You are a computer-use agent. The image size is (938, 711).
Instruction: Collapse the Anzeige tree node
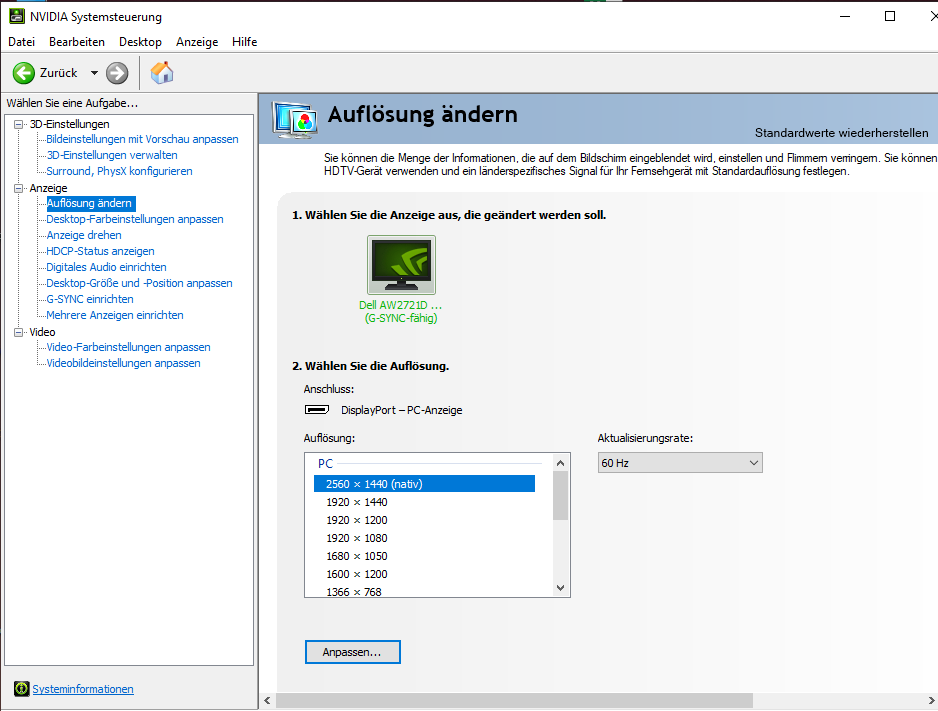click(18, 188)
